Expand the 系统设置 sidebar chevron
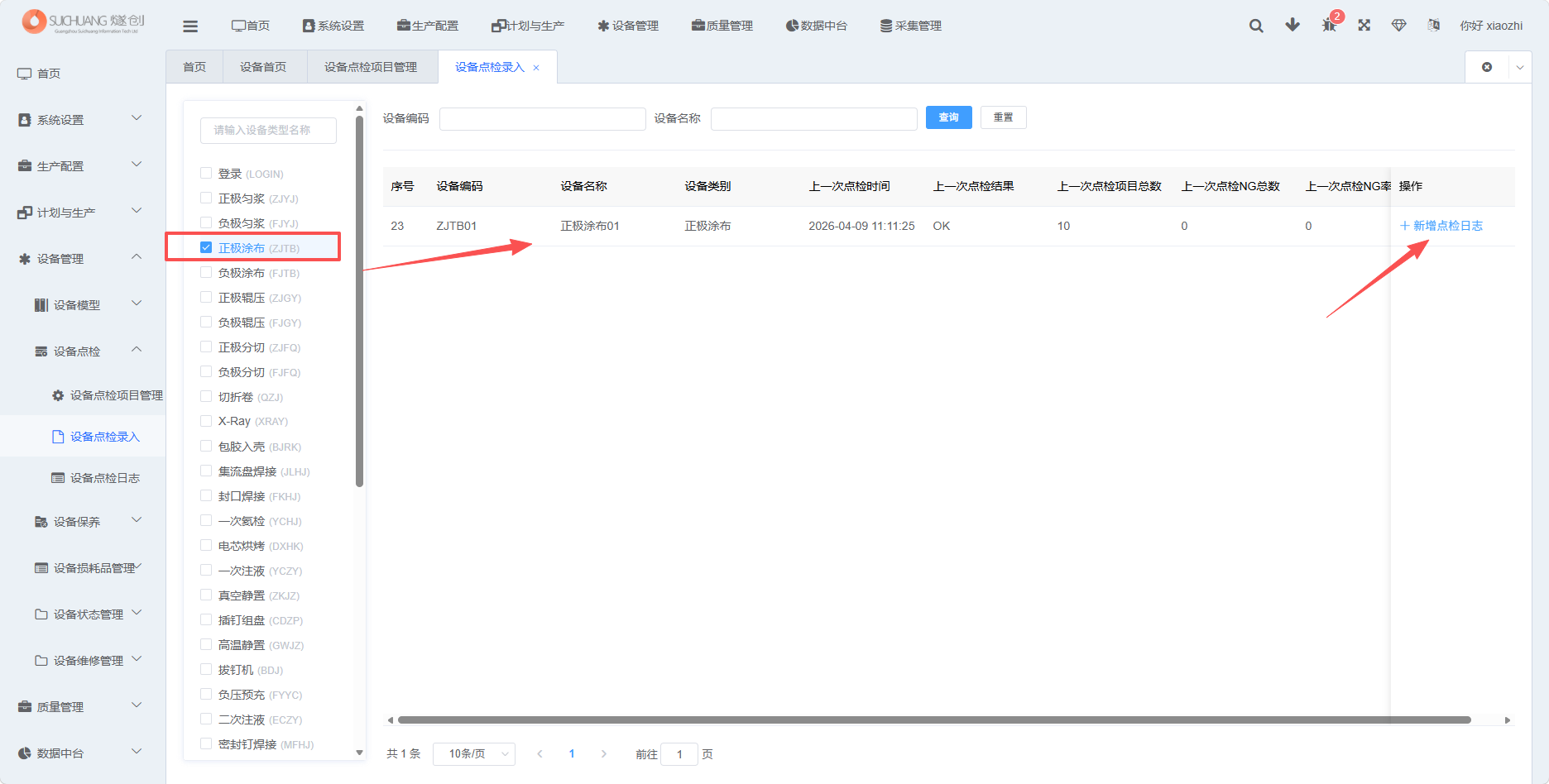 tap(137, 118)
